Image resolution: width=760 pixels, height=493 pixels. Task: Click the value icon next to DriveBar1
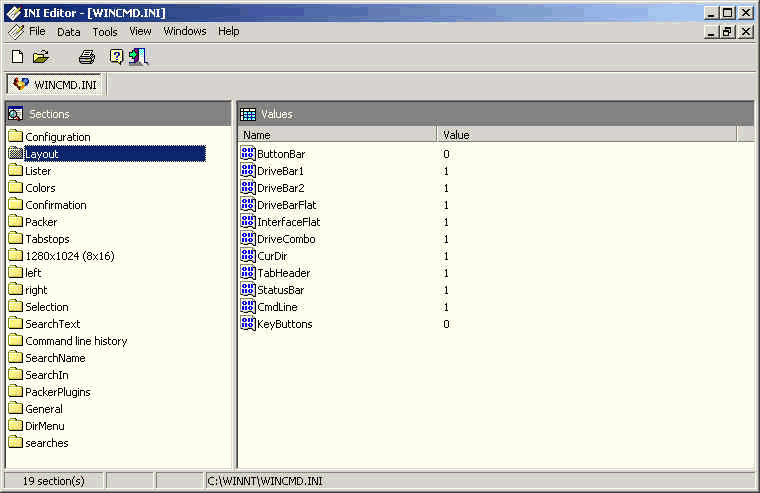point(248,171)
